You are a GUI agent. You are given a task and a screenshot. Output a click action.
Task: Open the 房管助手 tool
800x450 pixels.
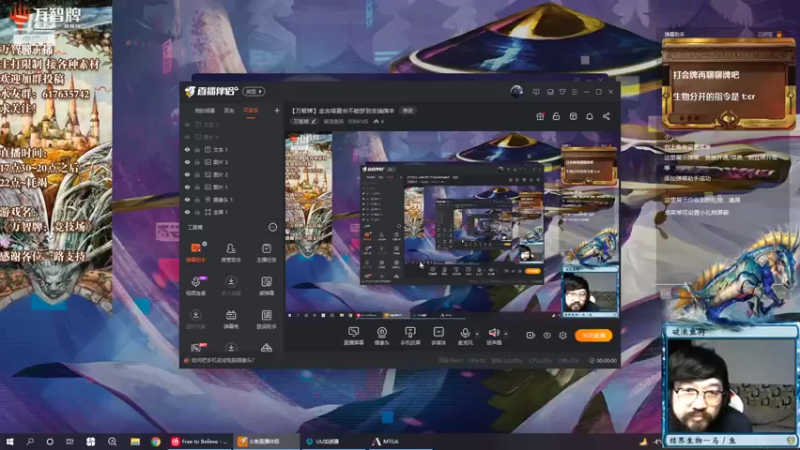231,252
